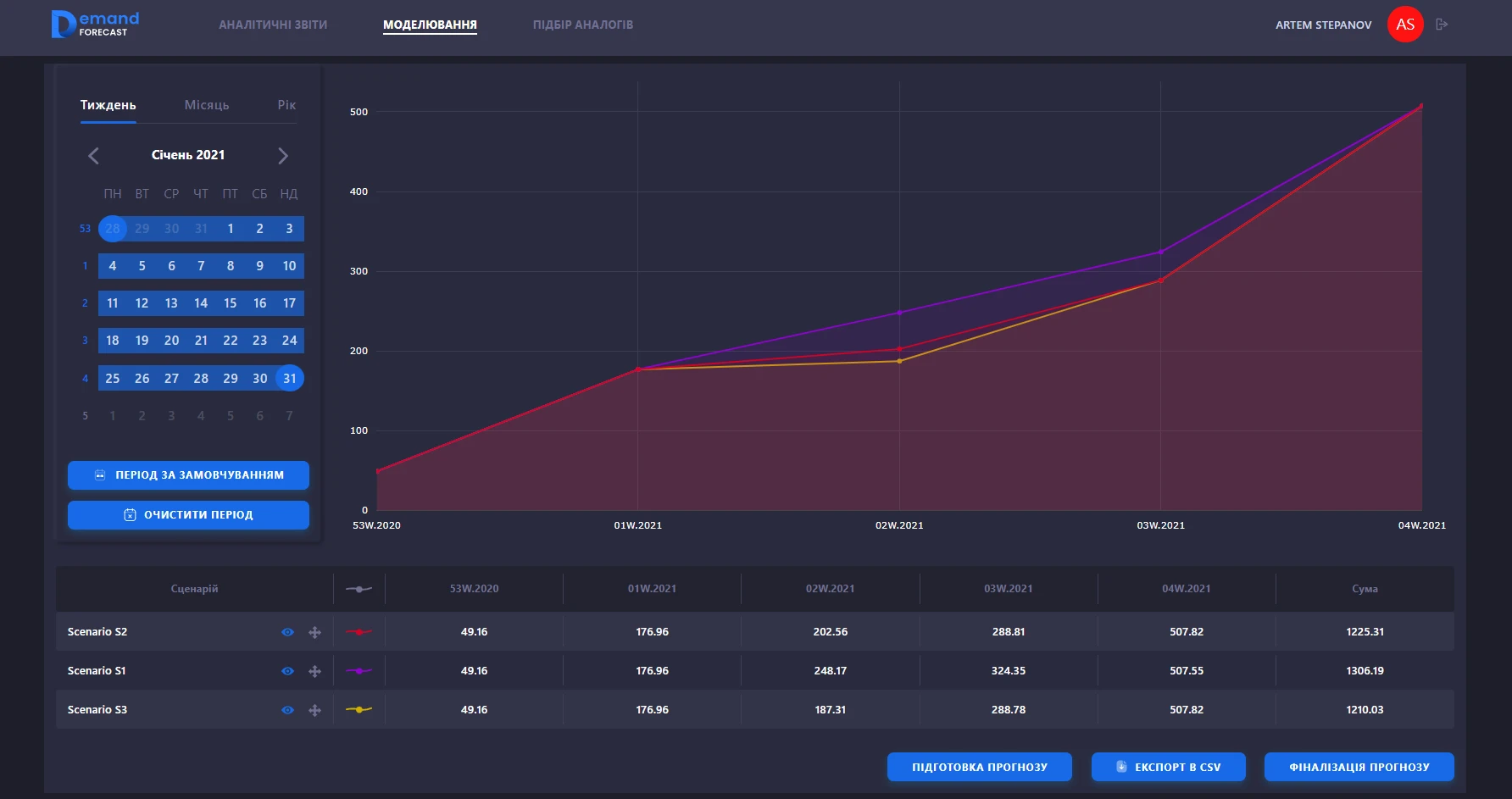Toggle Scenario S3 visibility eye
Viewport: 1512px width, 799px height.
[x=287, y=710]
